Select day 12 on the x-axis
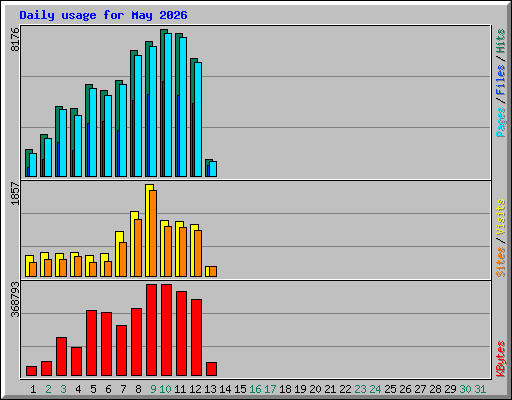The image size is (512, 400). (195, 389)
